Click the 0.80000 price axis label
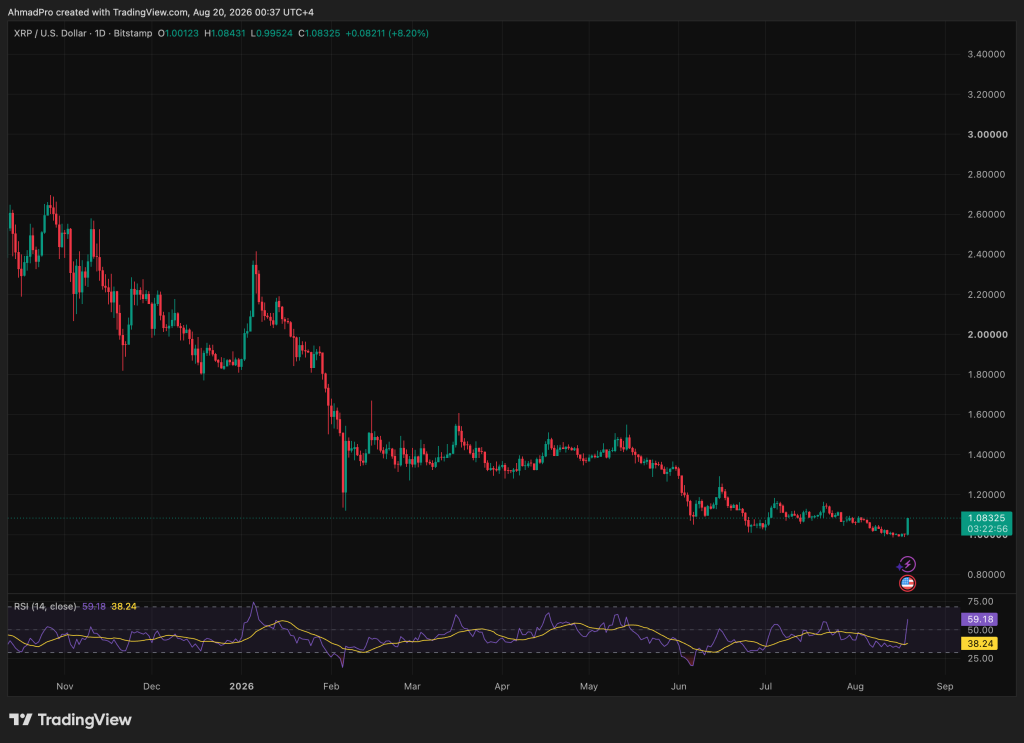 [986, 575]
